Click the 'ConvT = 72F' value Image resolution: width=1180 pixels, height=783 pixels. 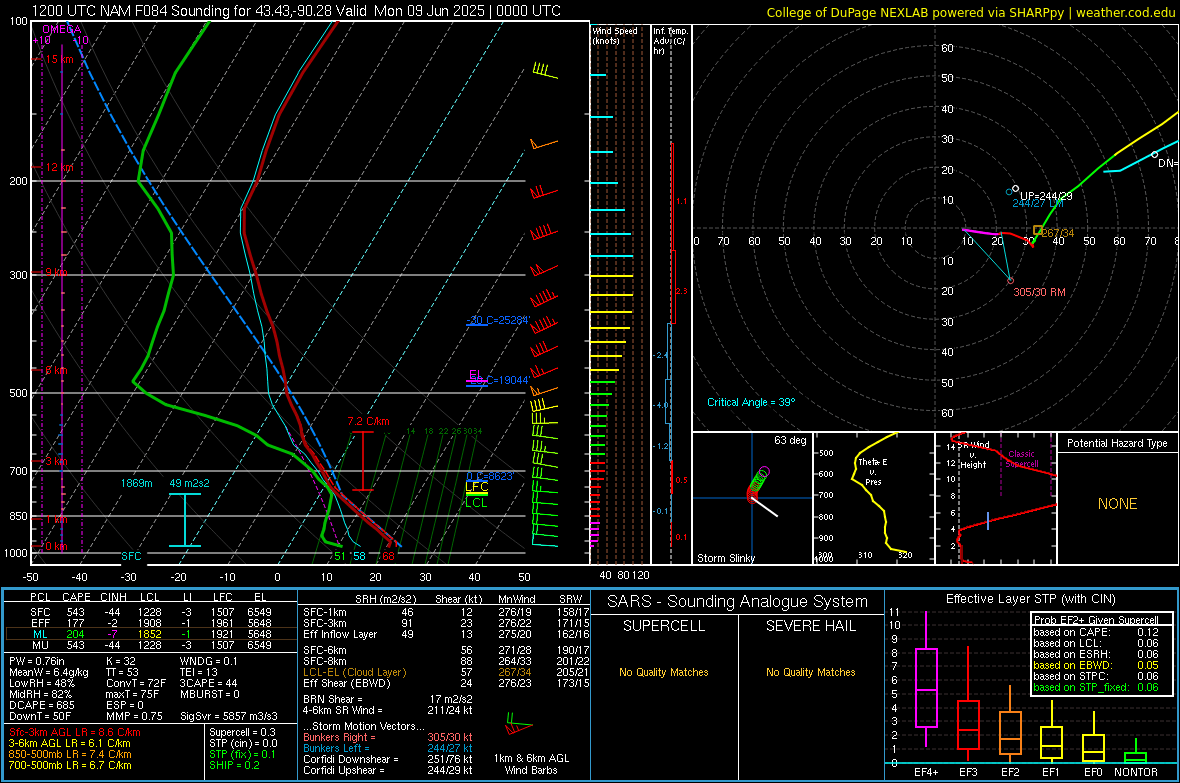(x=136, y=683)
